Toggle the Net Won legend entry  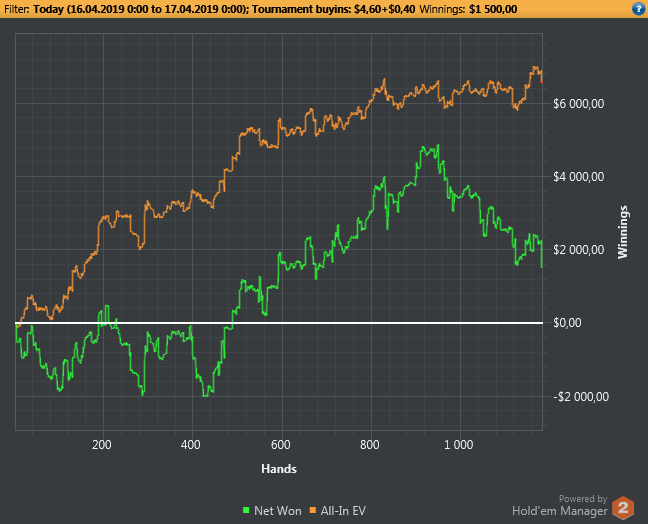tap(272, 511)
